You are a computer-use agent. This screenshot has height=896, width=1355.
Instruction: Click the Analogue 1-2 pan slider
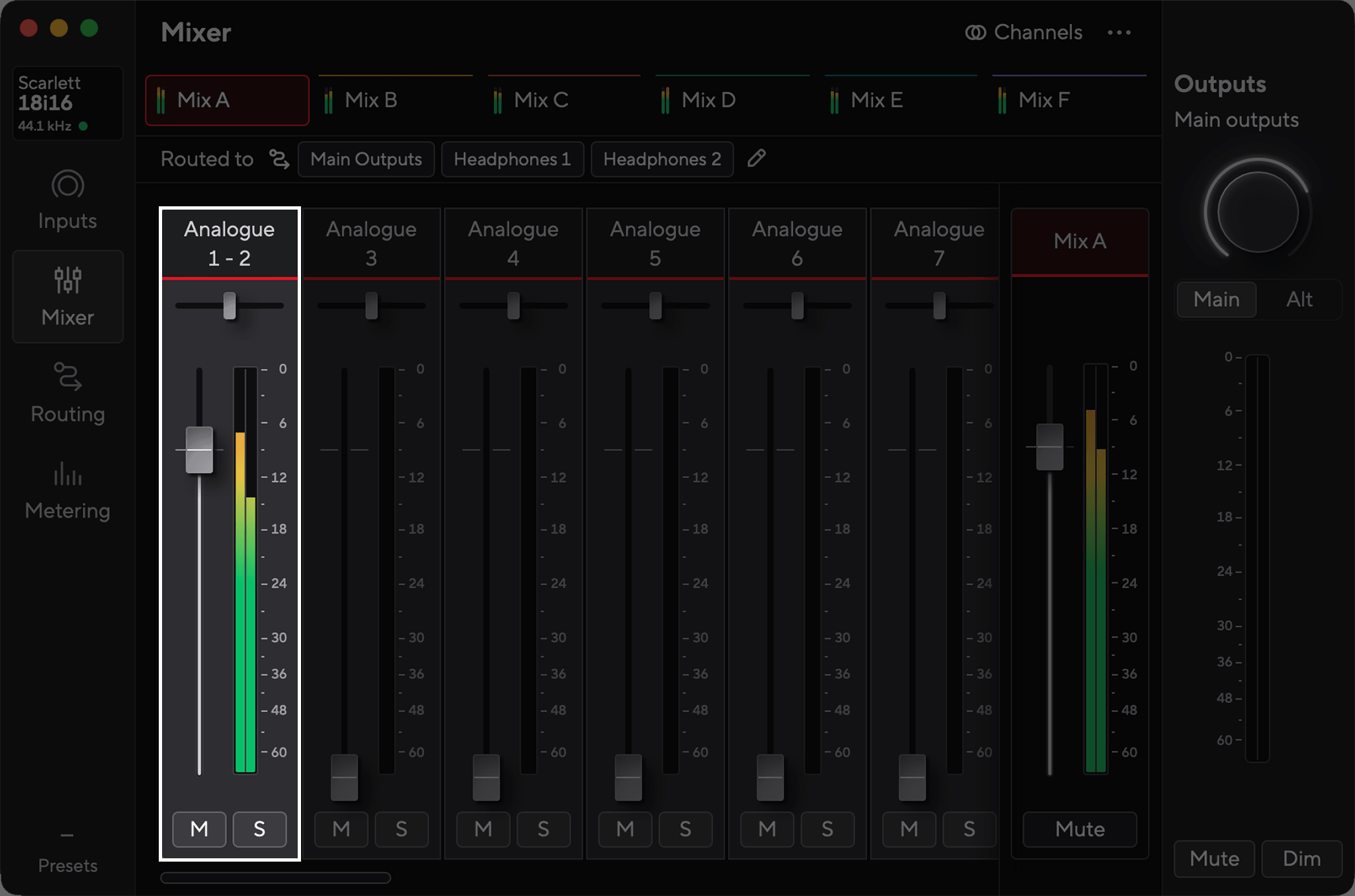point(230,305)
